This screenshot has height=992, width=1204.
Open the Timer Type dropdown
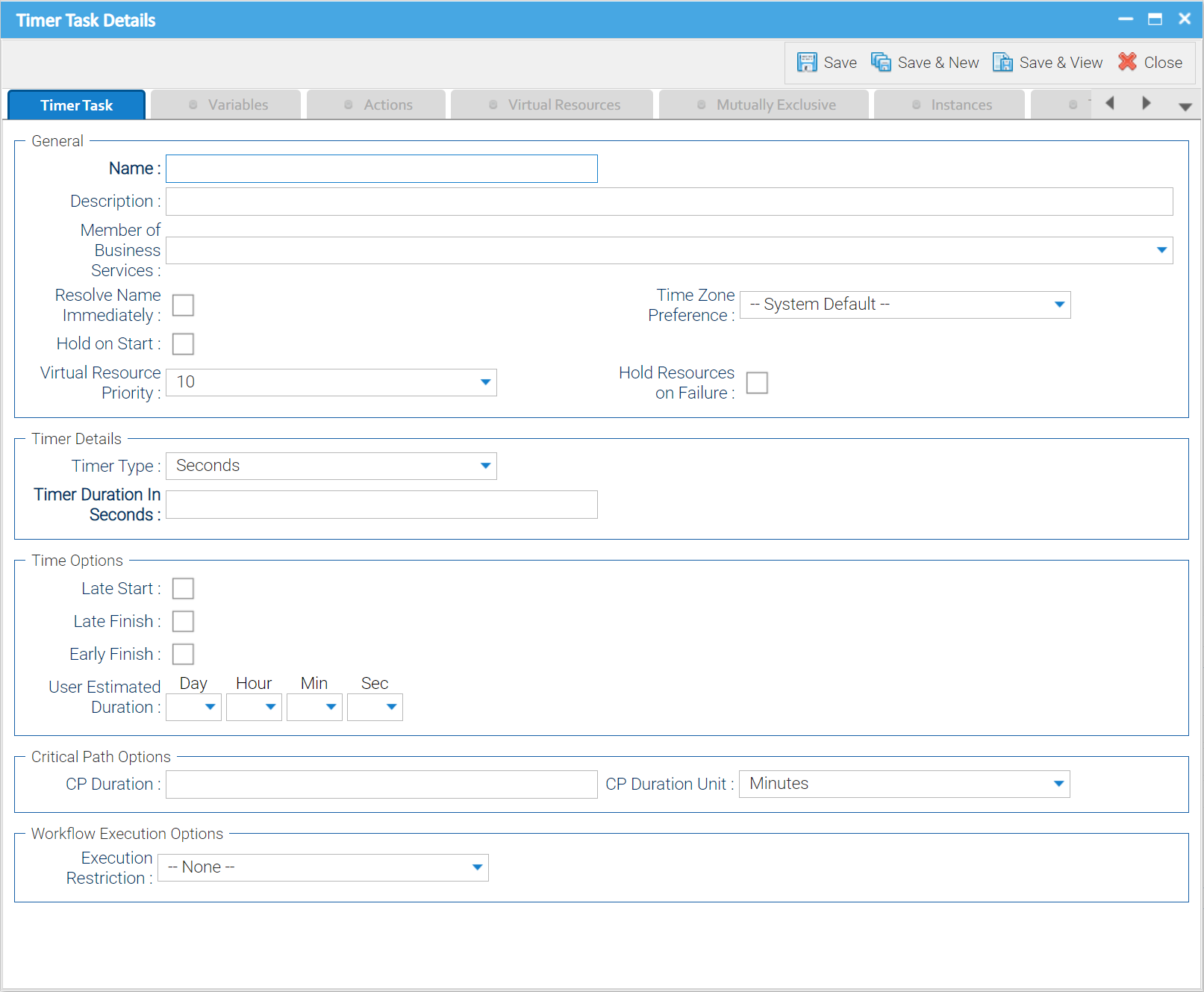click(x=331, y=467)
